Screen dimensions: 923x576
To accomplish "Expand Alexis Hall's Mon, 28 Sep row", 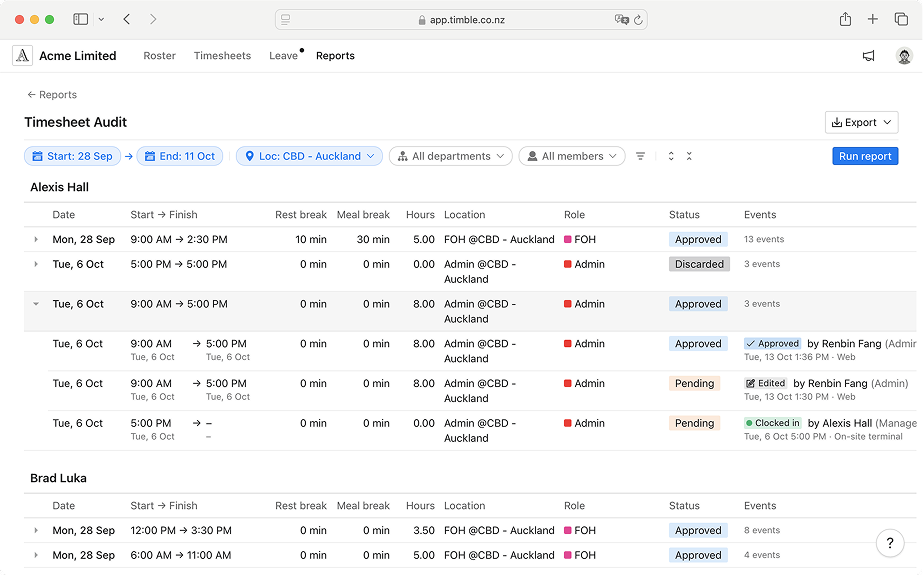I will (36, 239).
